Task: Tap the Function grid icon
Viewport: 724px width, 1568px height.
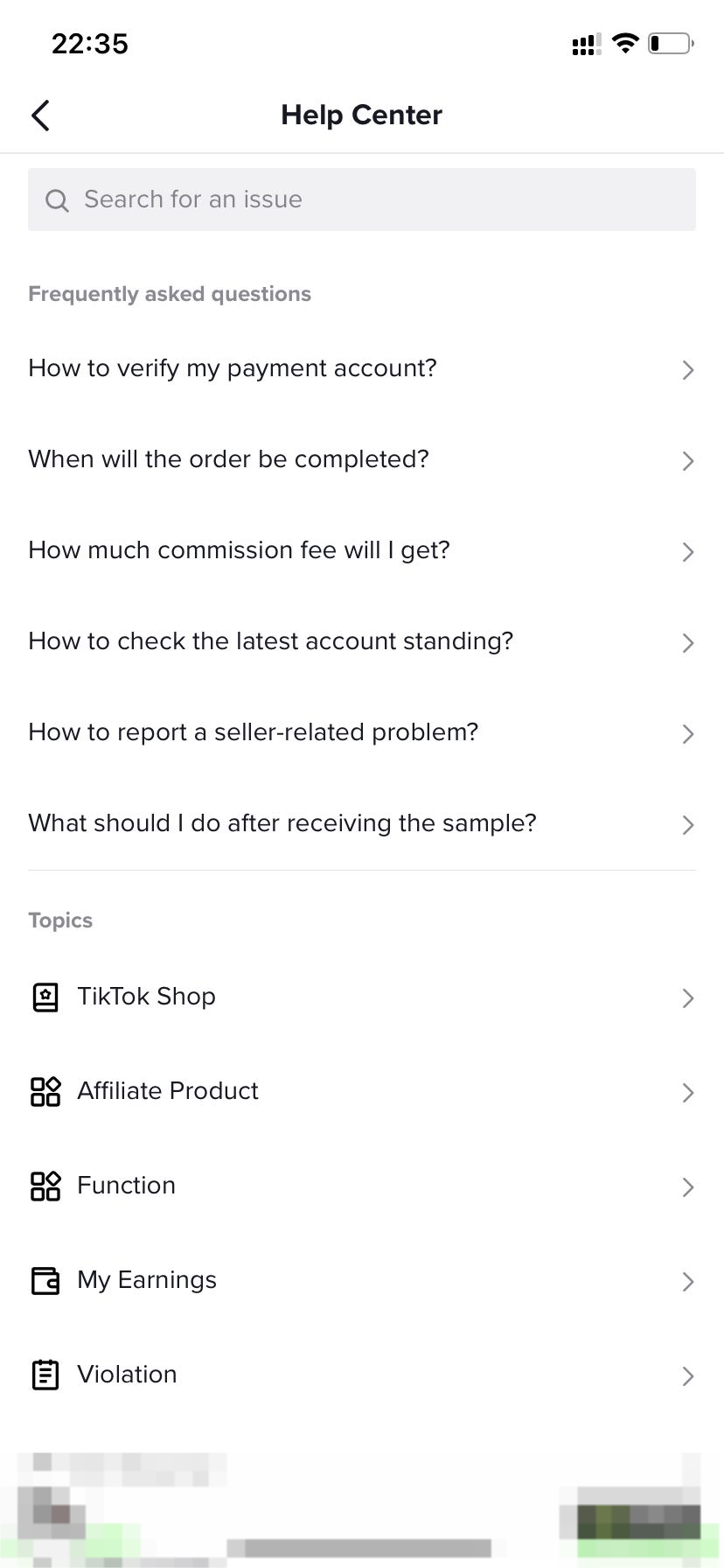Action: coord(45,1186)
